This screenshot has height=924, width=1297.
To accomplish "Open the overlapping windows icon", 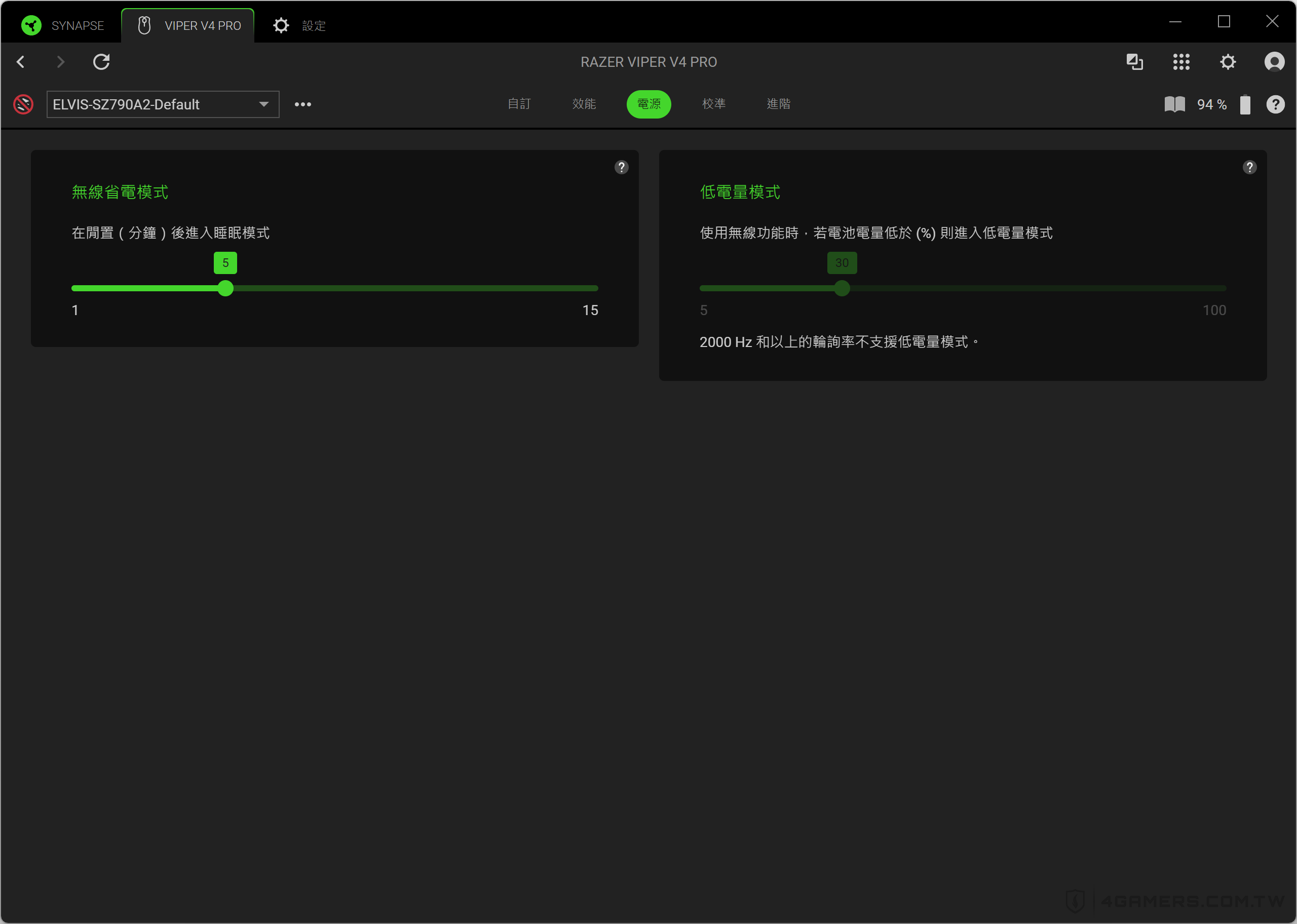I will coord(1135,61).
